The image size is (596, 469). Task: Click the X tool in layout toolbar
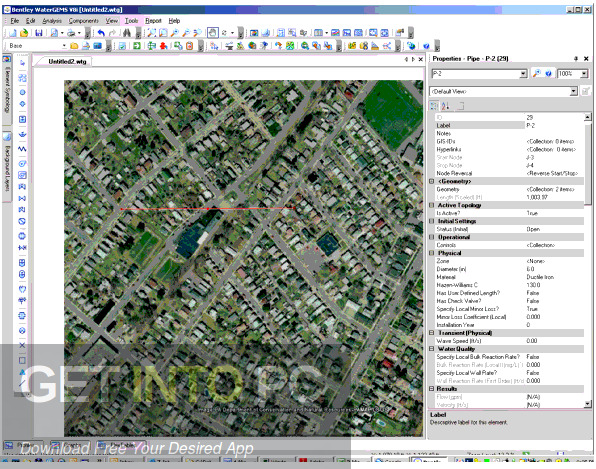pyautogui.click(x=22, y=345)
